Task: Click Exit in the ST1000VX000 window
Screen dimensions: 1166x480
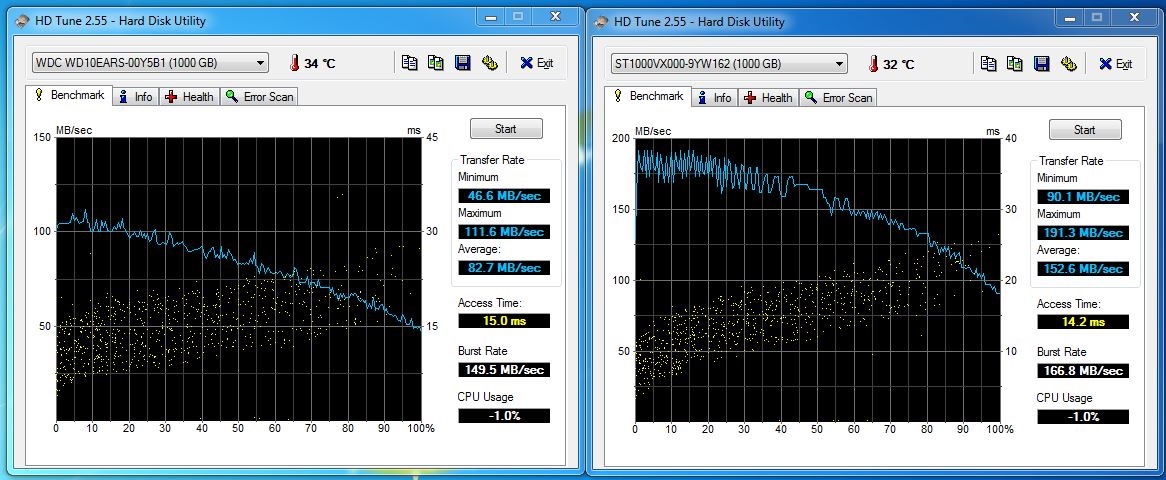Action: [x=1115, y=64]
